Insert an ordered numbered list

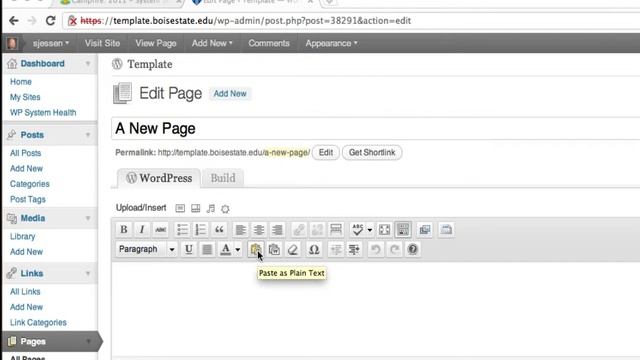click(200, 229)
